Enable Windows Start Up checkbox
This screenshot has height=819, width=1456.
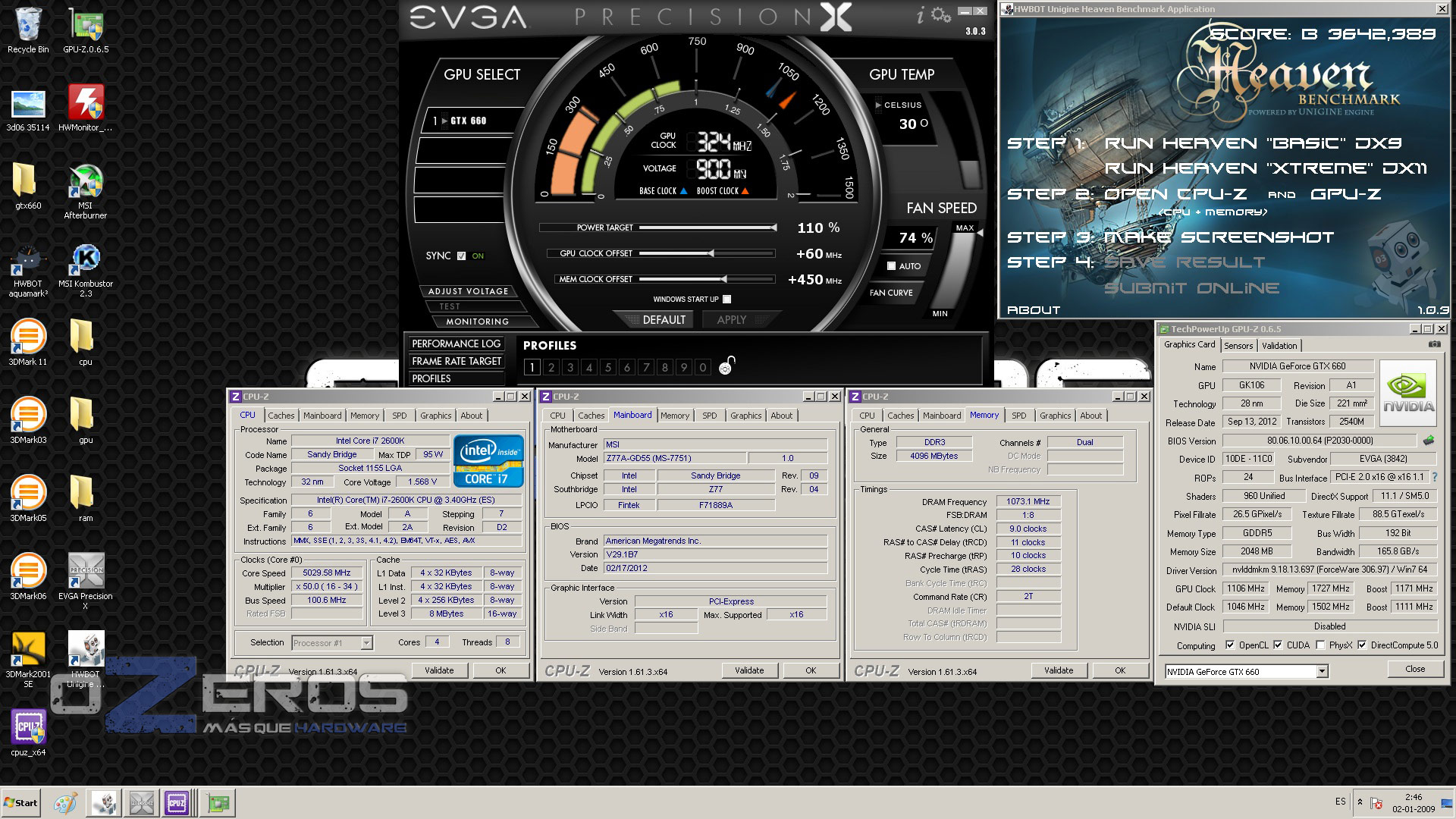726,300
